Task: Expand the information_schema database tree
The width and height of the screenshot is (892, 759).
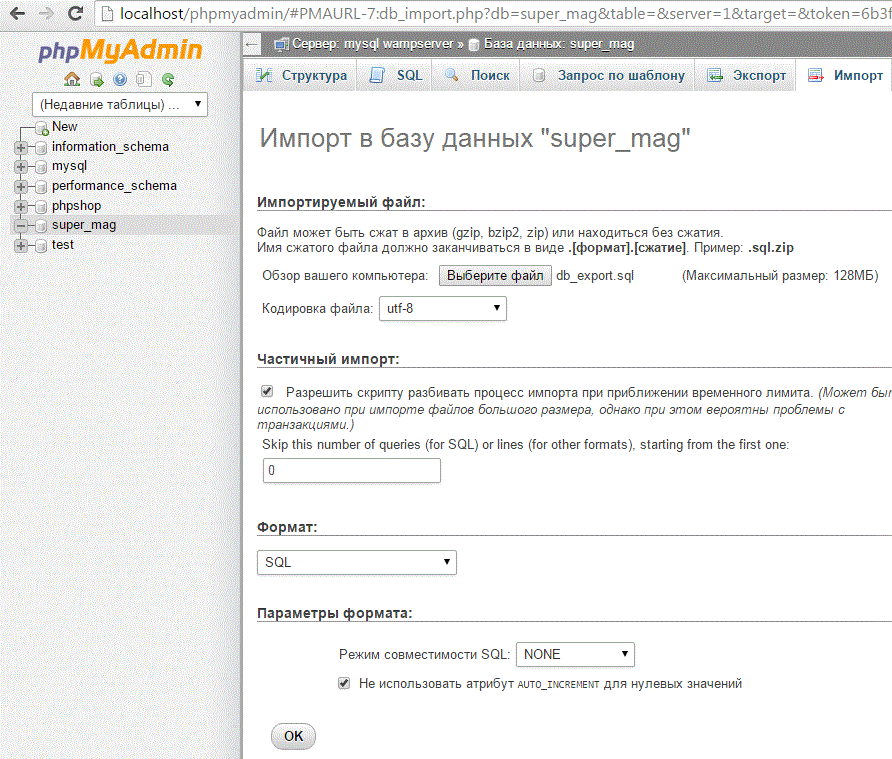Action: coord(20,147)
